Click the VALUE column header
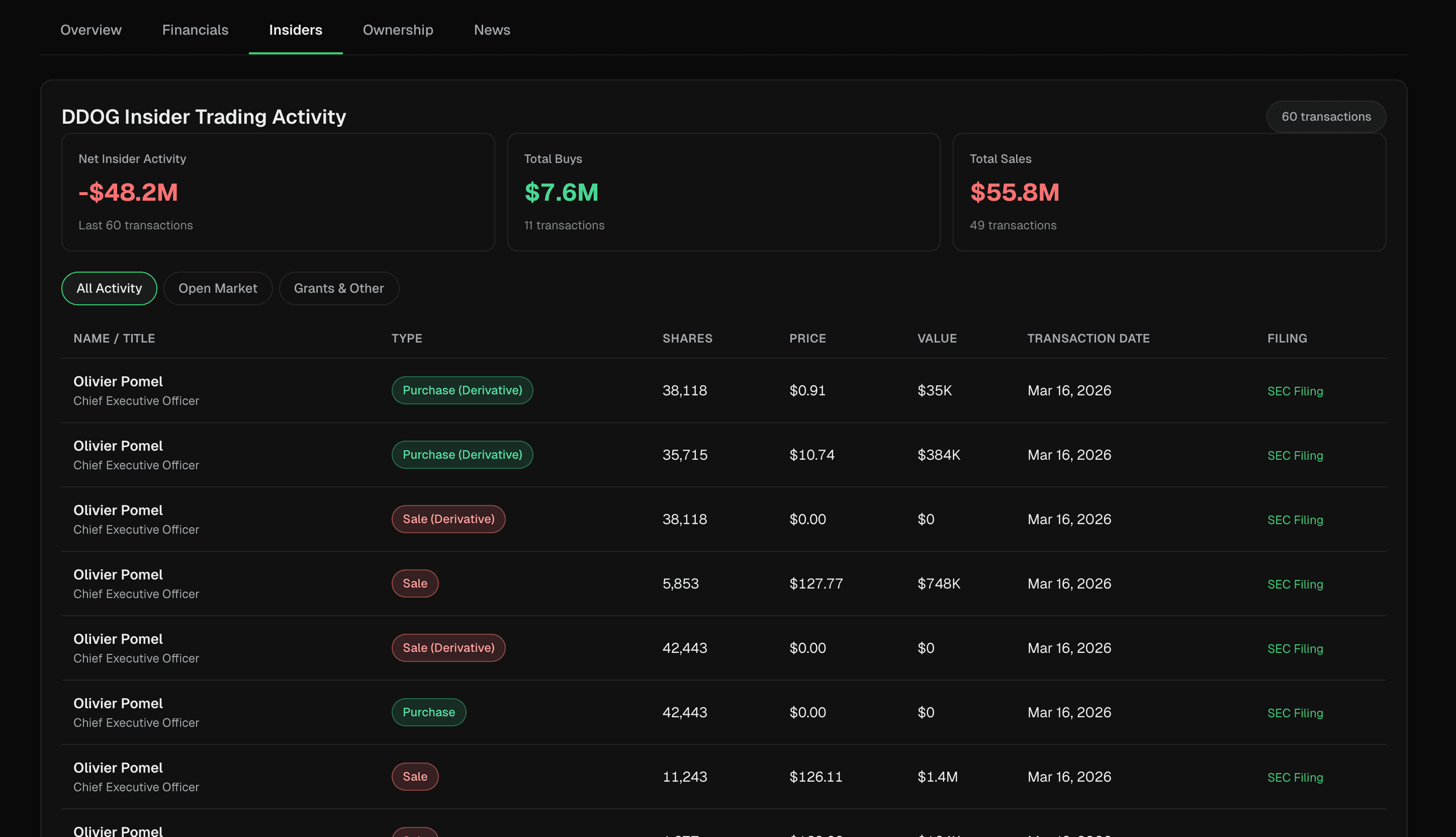Screen dimensions: 1456x837 [937, 339]
